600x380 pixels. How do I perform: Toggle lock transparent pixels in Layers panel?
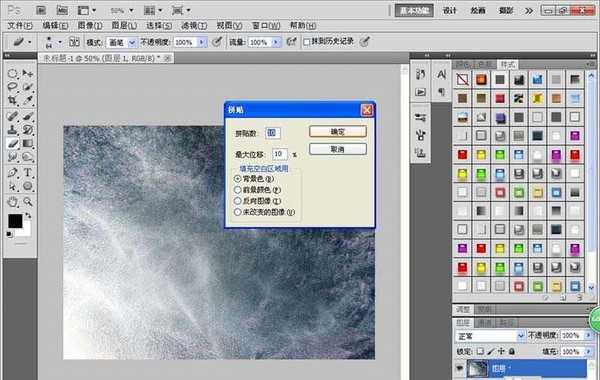click(480, 351)
